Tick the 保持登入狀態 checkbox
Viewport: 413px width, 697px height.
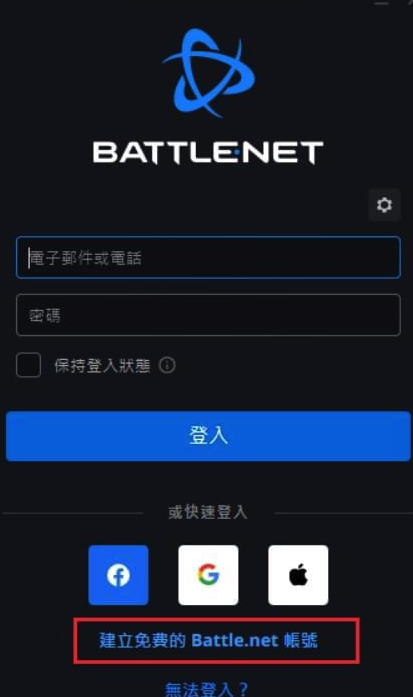(x=28, y=365)
